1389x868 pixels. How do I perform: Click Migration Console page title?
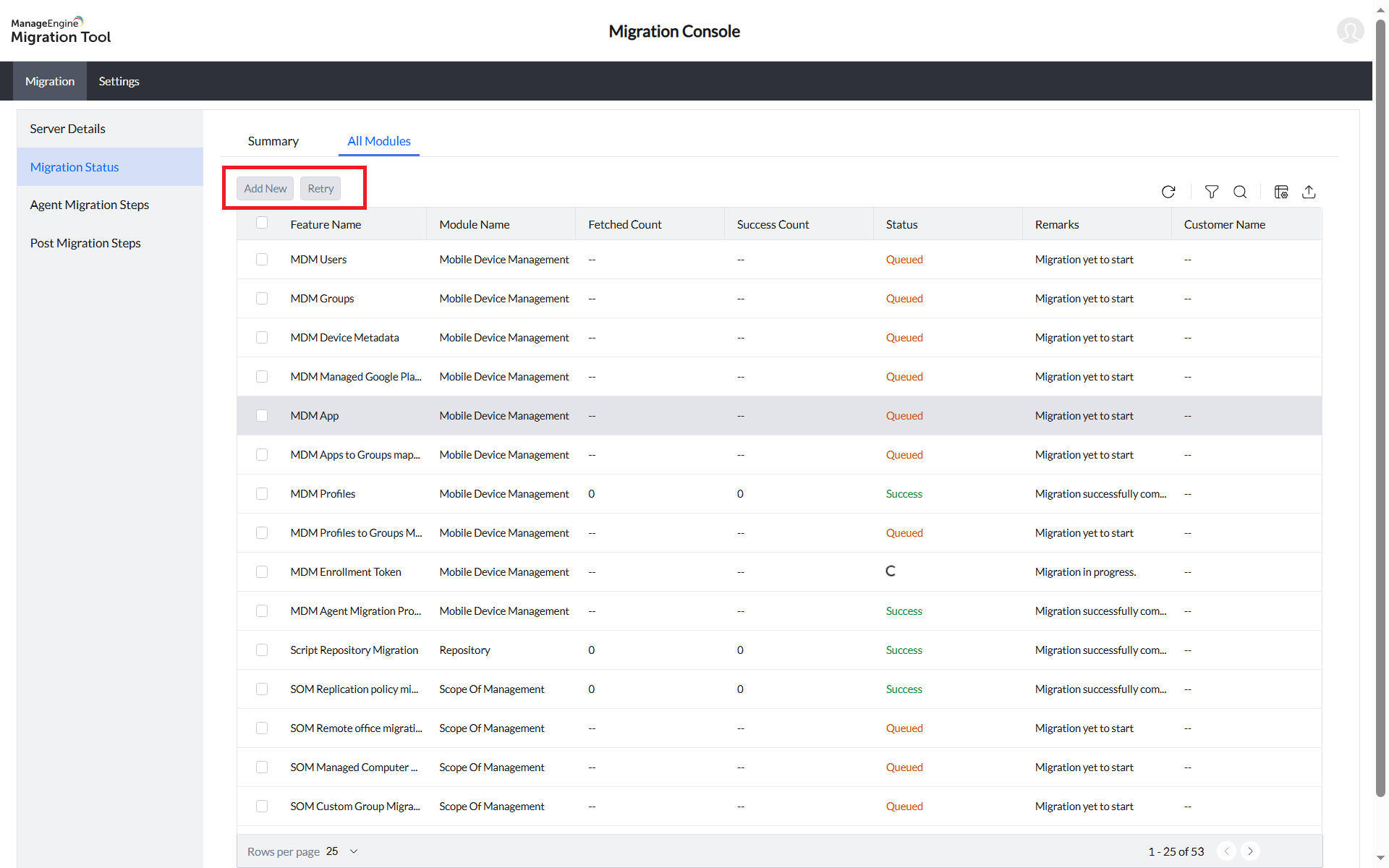[674, 31]
